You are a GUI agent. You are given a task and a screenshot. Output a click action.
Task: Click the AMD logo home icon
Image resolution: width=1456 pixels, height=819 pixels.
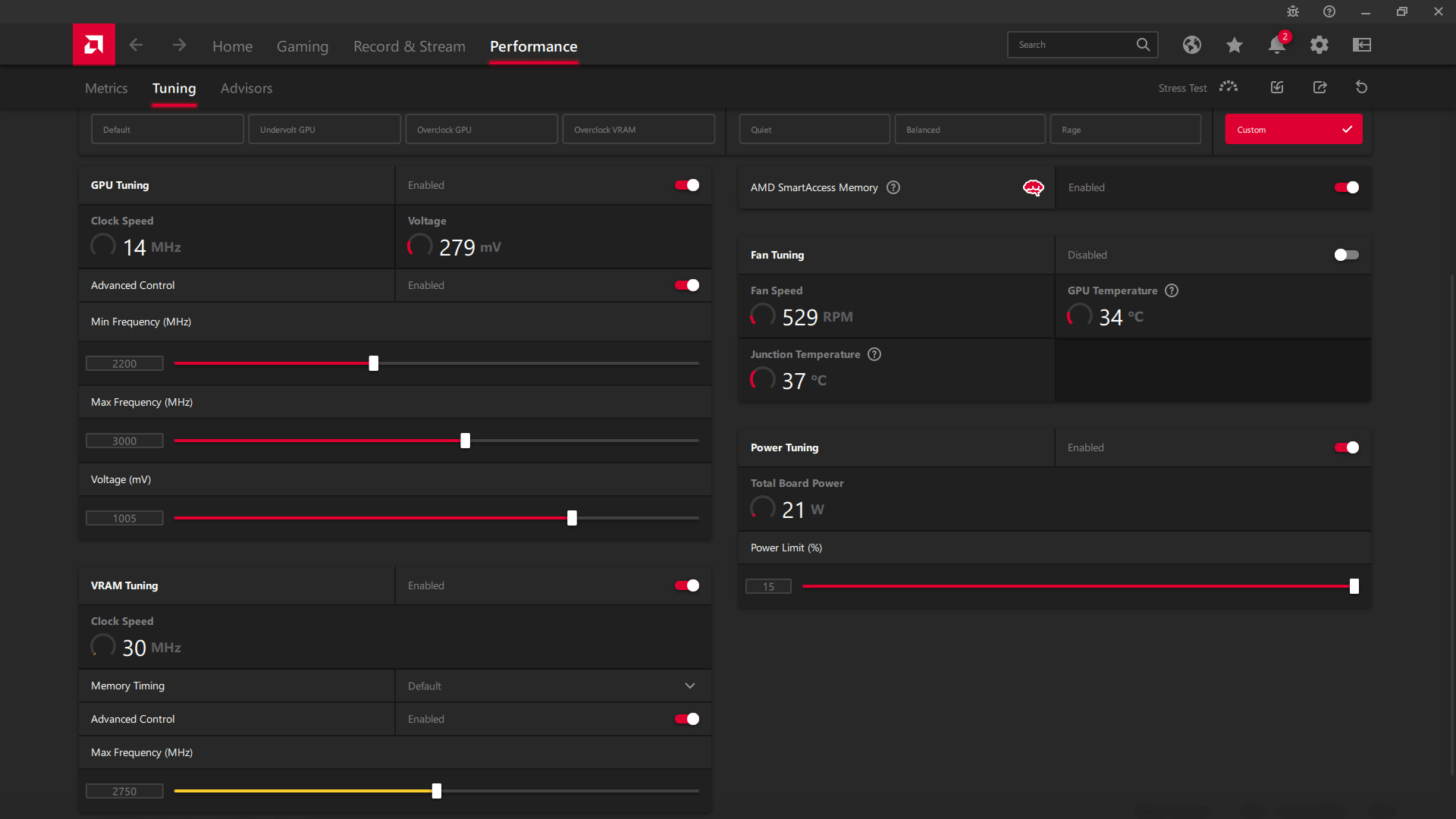coord(94,45)
